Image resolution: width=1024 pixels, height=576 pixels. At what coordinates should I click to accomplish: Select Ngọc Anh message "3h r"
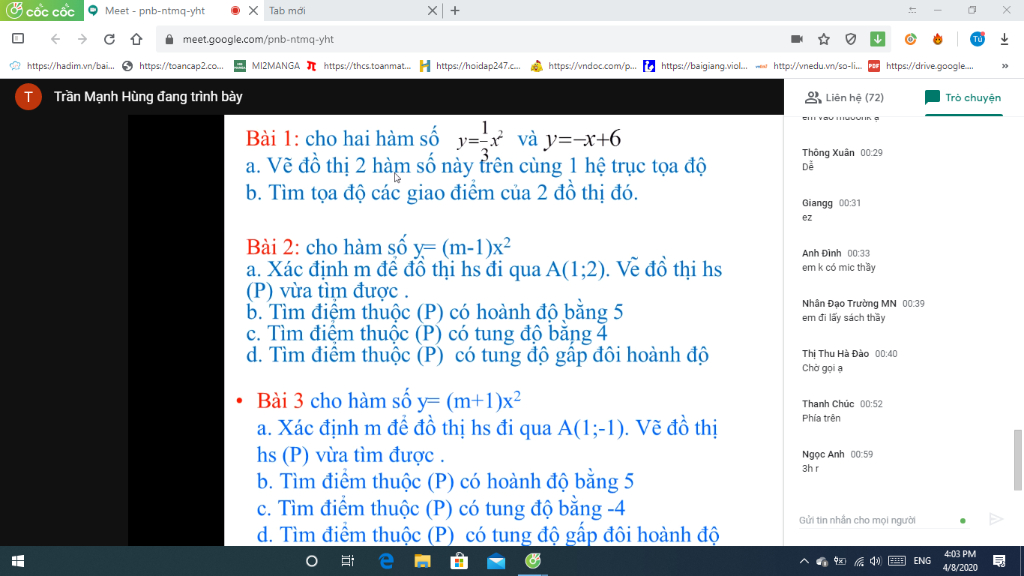pos(837,461)
